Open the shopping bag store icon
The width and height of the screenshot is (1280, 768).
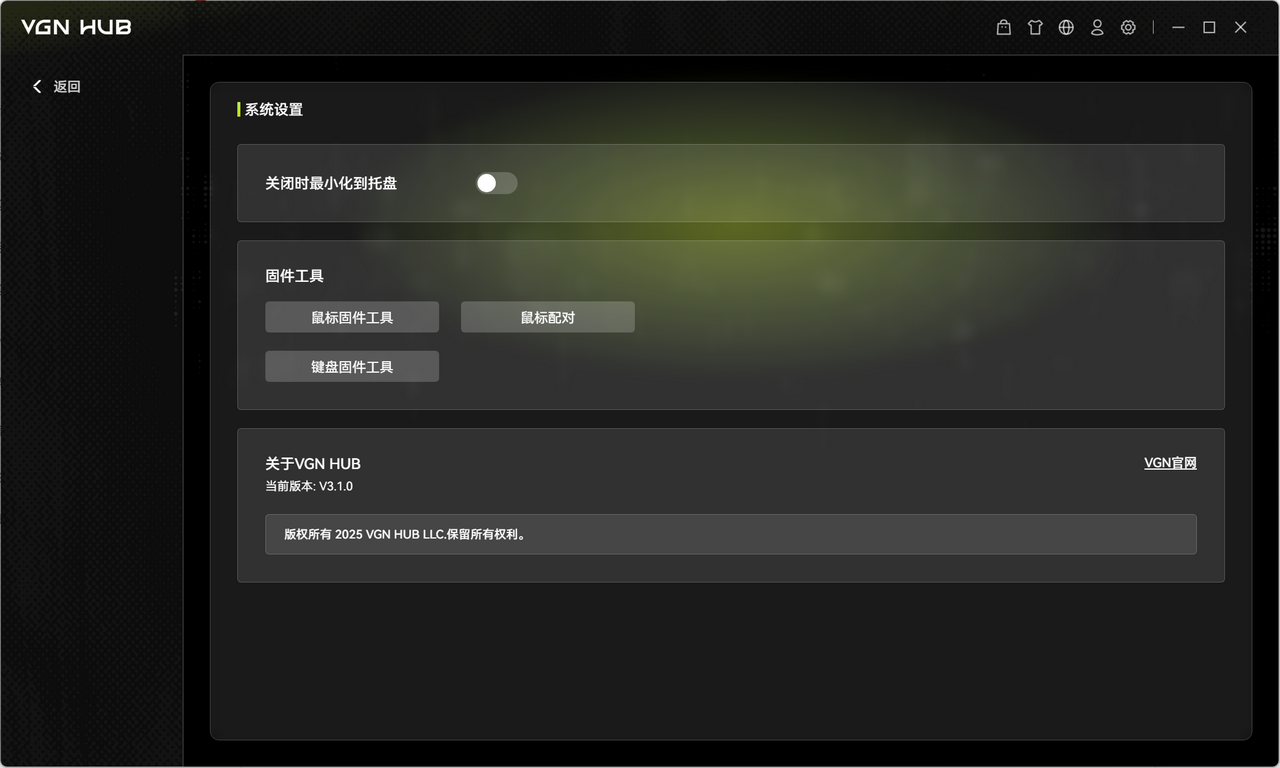tap(1004, 28)
